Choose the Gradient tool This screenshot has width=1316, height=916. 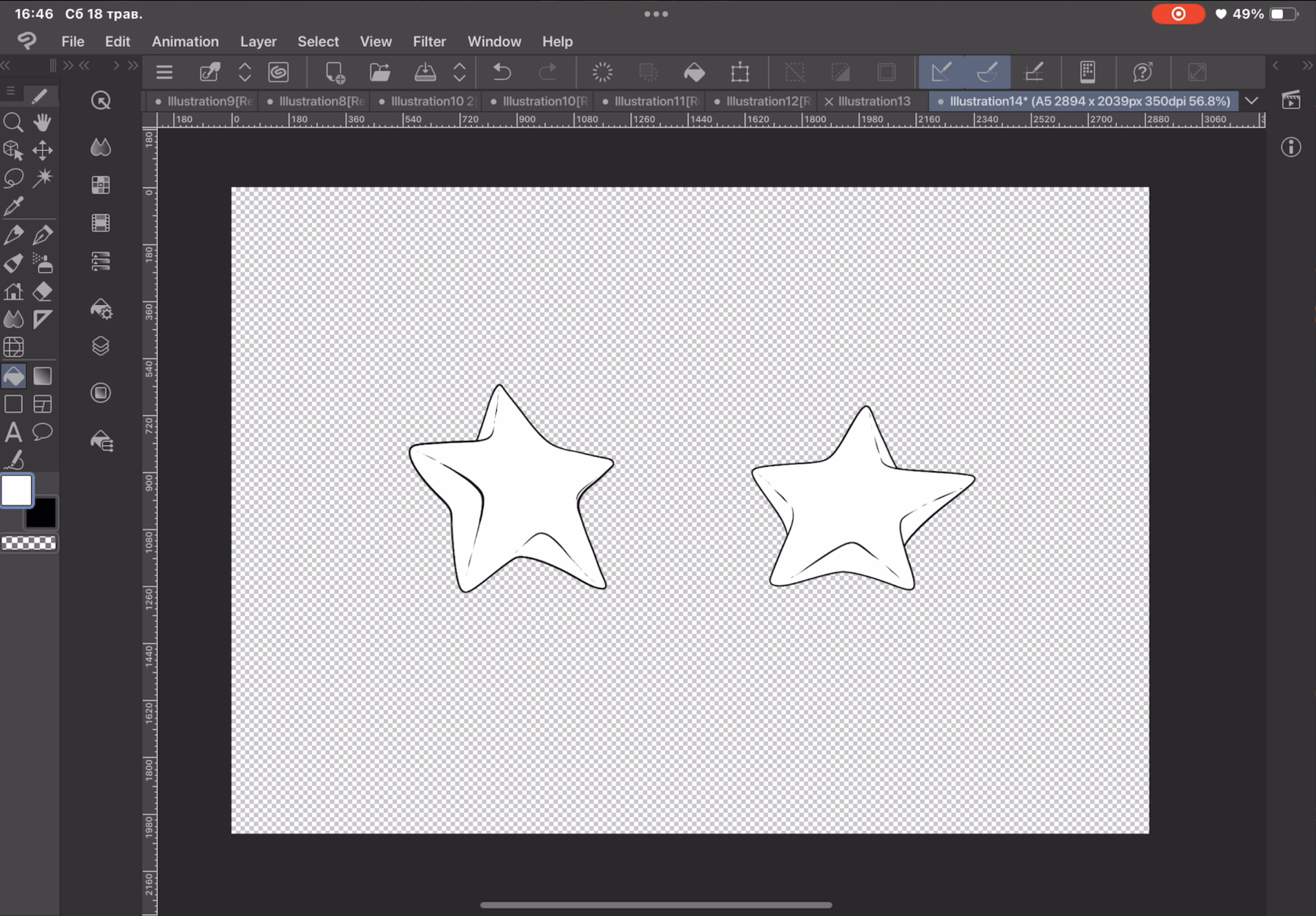point(43,376)
